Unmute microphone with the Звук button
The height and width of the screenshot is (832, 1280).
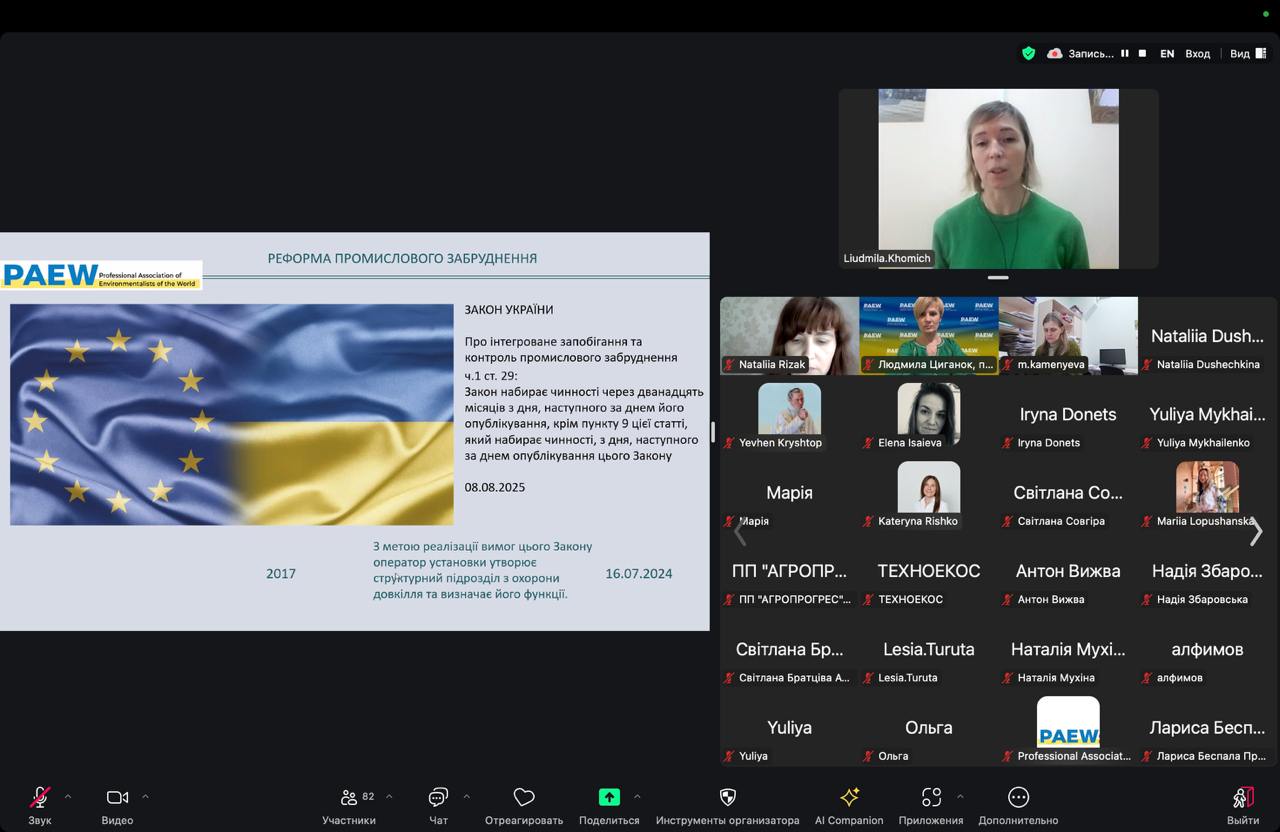pos(40,798)
